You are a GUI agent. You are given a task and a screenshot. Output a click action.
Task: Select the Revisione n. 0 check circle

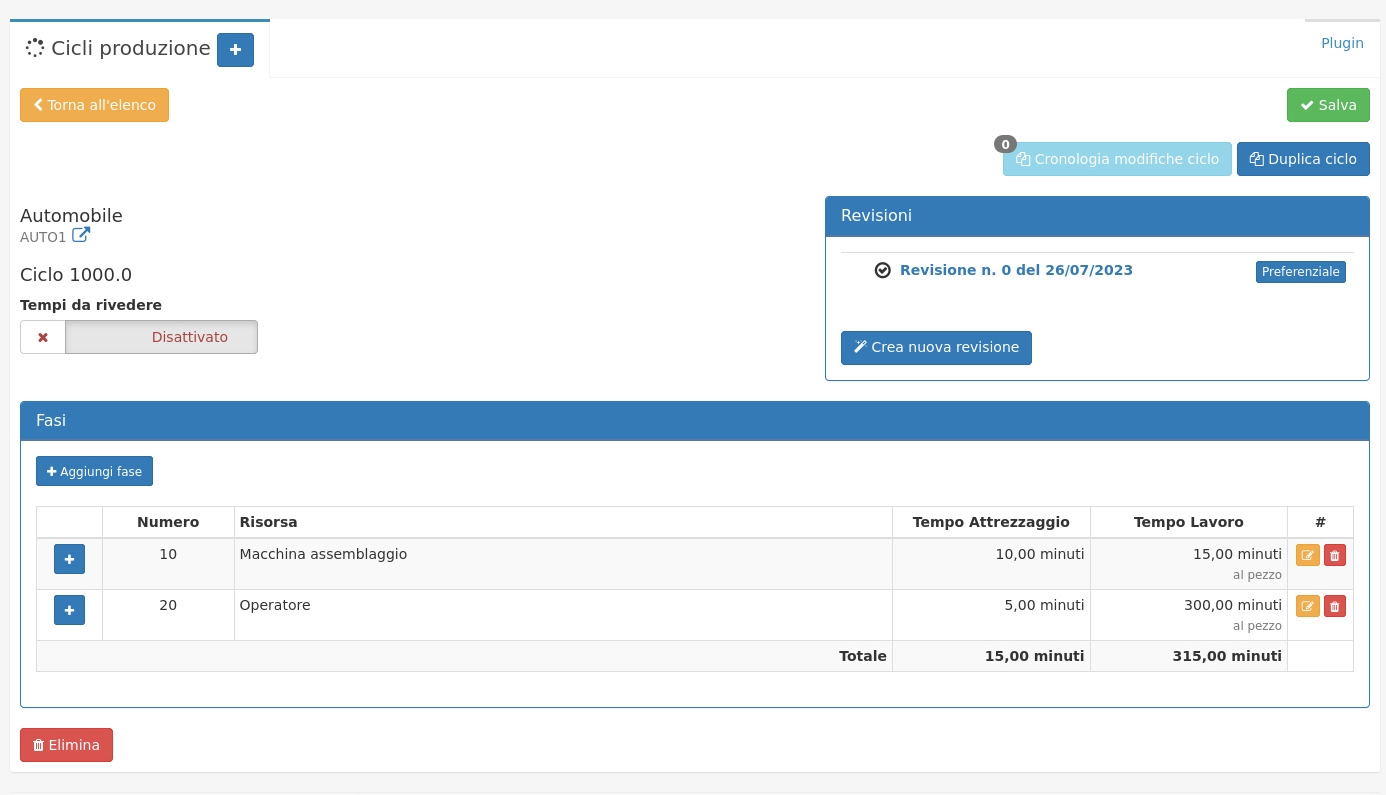(x=882, y=271)
